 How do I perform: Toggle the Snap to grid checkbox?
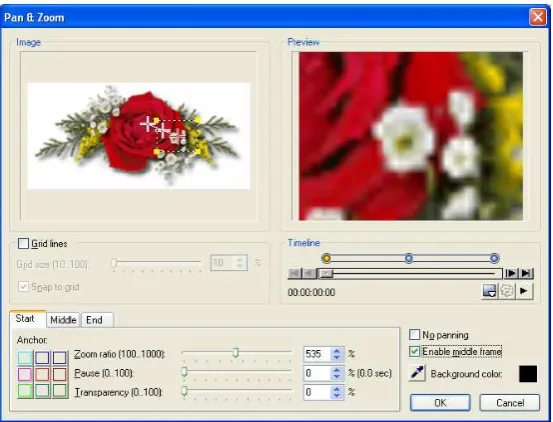[x=23, y=286]
